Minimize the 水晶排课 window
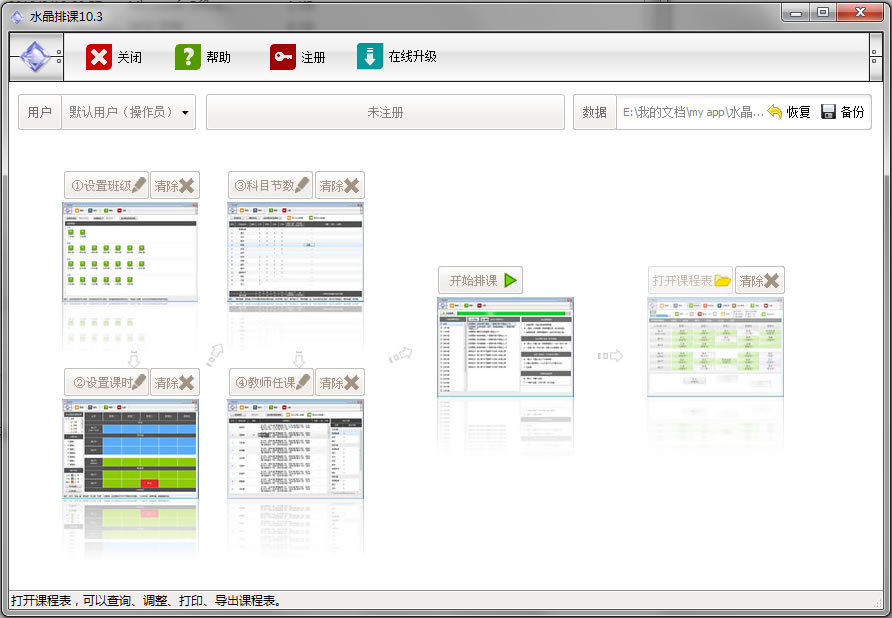Image resolution: width=892 pixels, height=618 pixels. pyautogui.click(x=795, y=13)
